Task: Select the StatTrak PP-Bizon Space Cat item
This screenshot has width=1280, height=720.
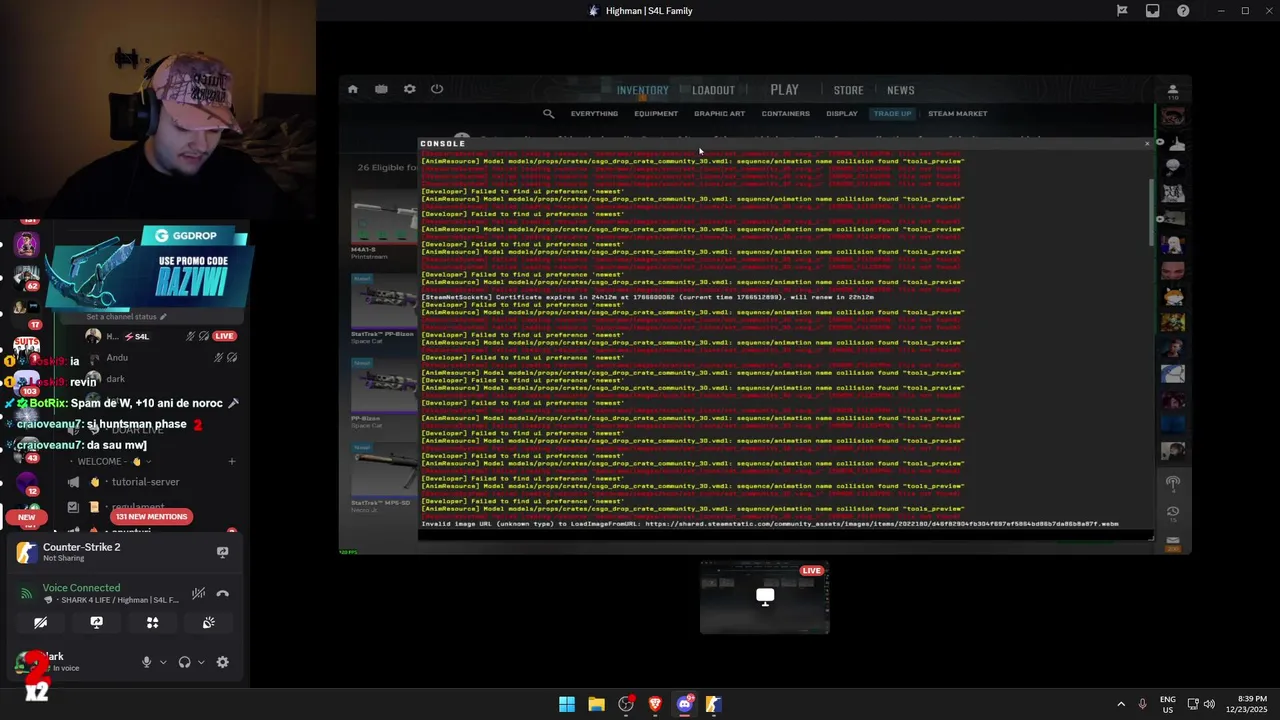Action: pyautogui.click(x=384, y=309)
